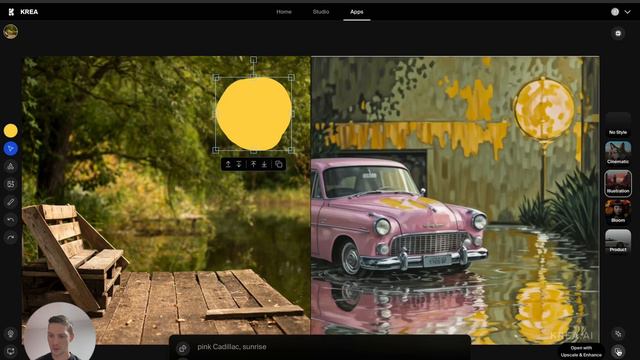Open the Home tab
Image resolution: width=640 pixels, height=360 pixels.
coord(284,12)
